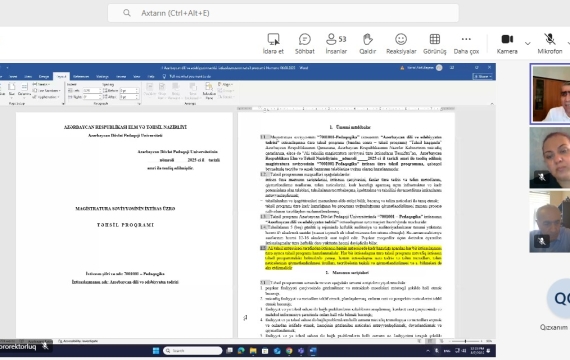570x360 pixels.
Task: Focus the Axtarın search box in Teams
Action: pos(283,13)
